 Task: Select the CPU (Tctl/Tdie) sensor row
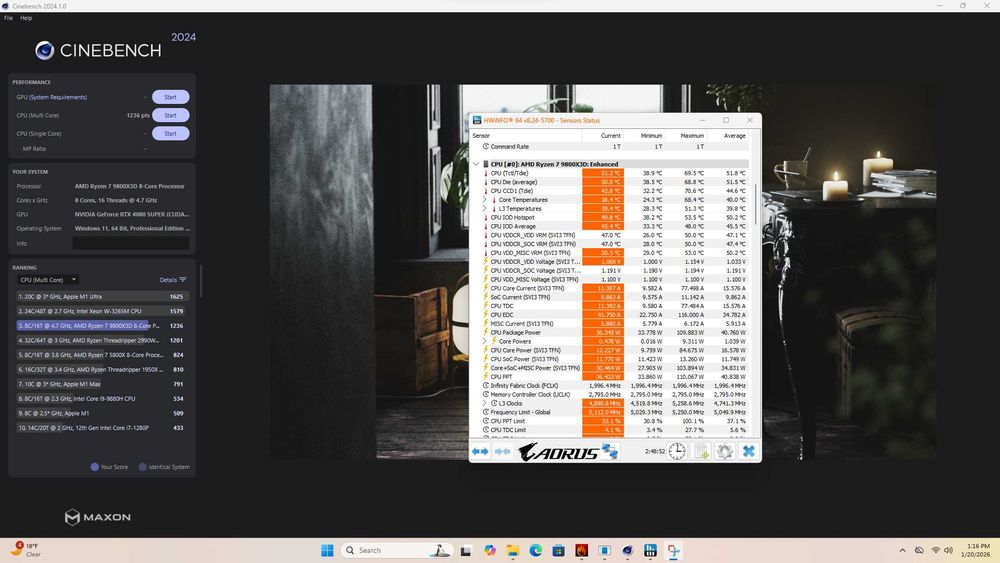point(610,173)
